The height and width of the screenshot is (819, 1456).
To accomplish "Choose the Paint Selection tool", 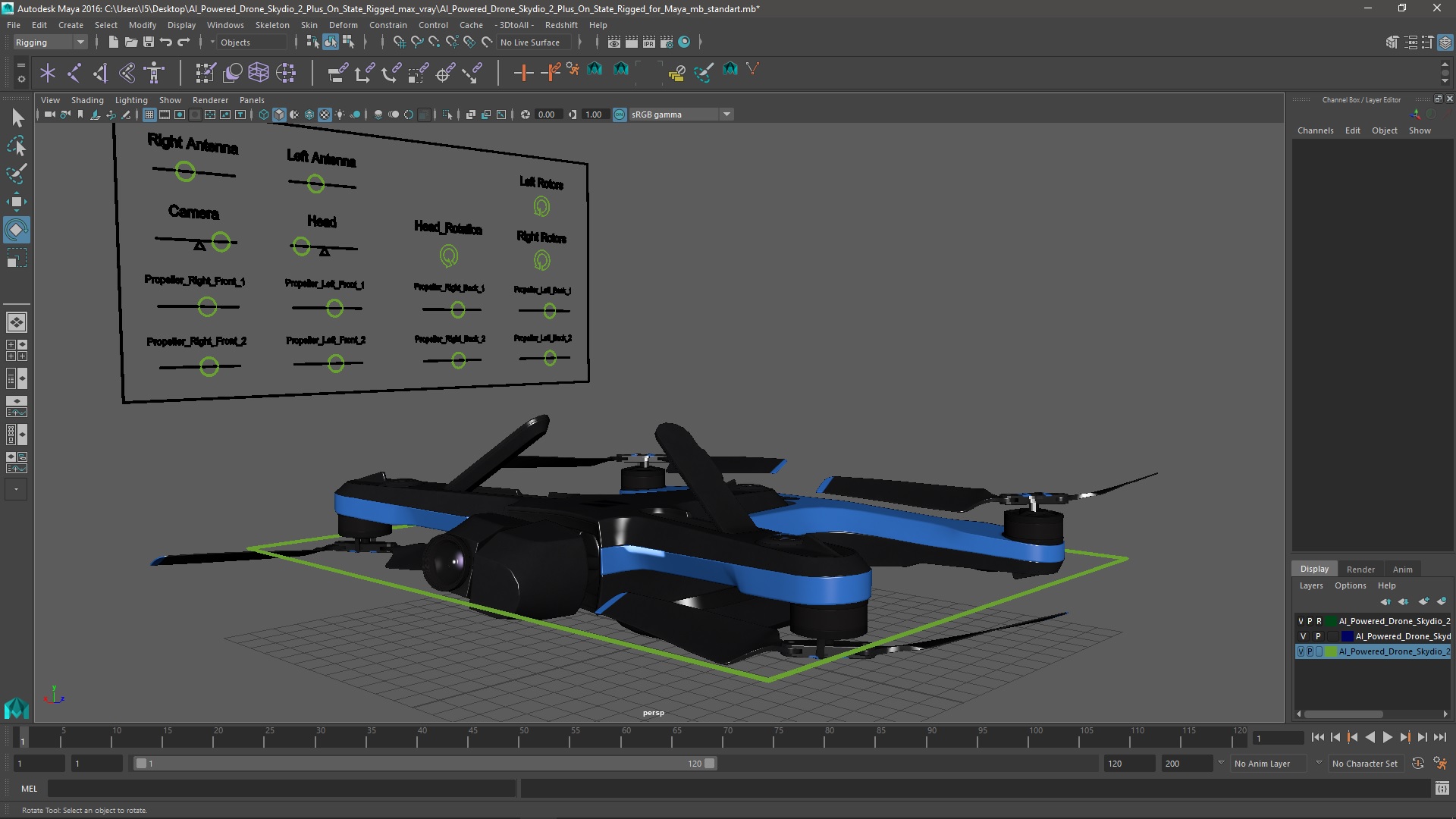I will pyautogui.click(x=17, y=174).
